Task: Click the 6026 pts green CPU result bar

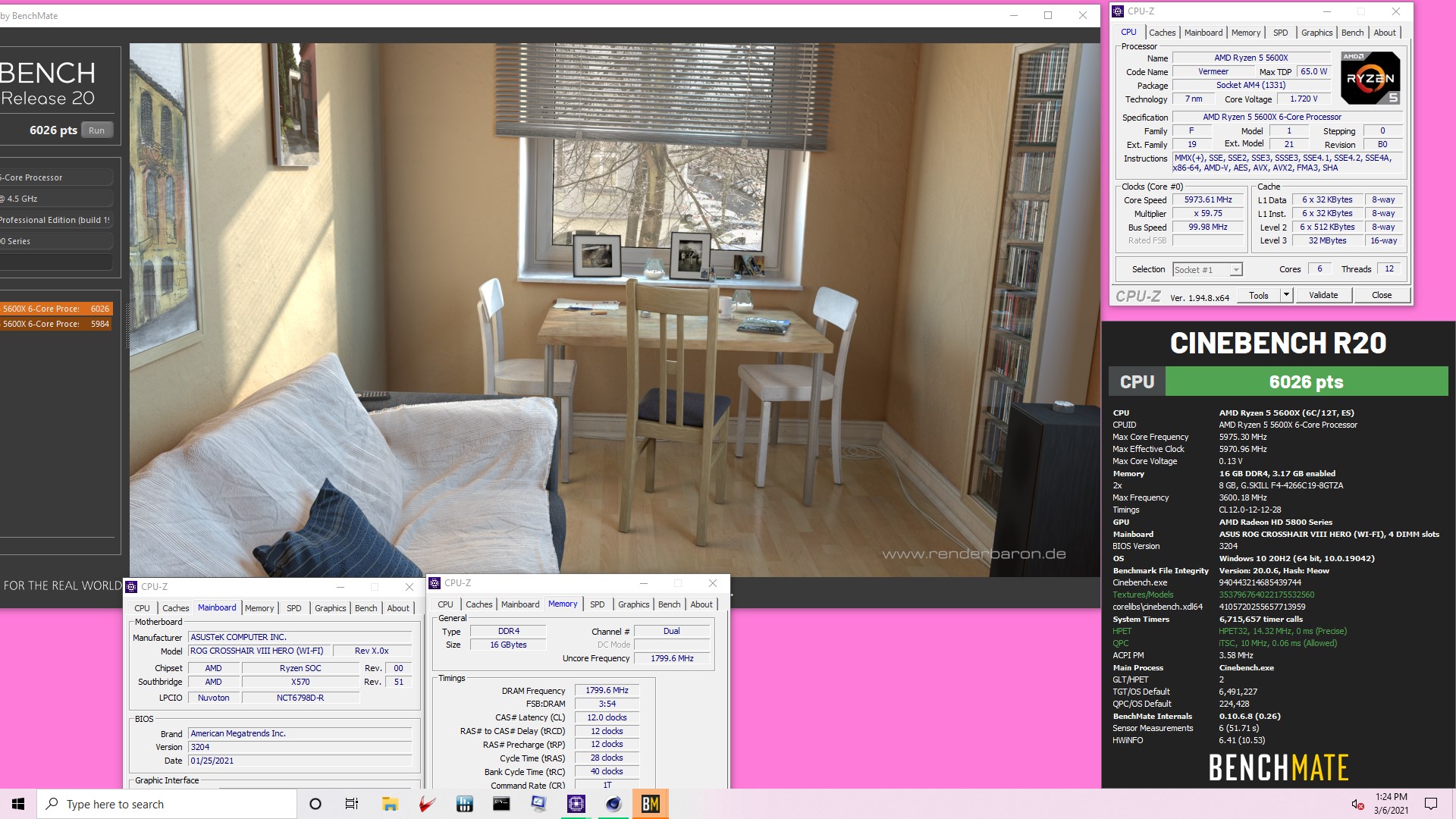Action: (1306, 381)
